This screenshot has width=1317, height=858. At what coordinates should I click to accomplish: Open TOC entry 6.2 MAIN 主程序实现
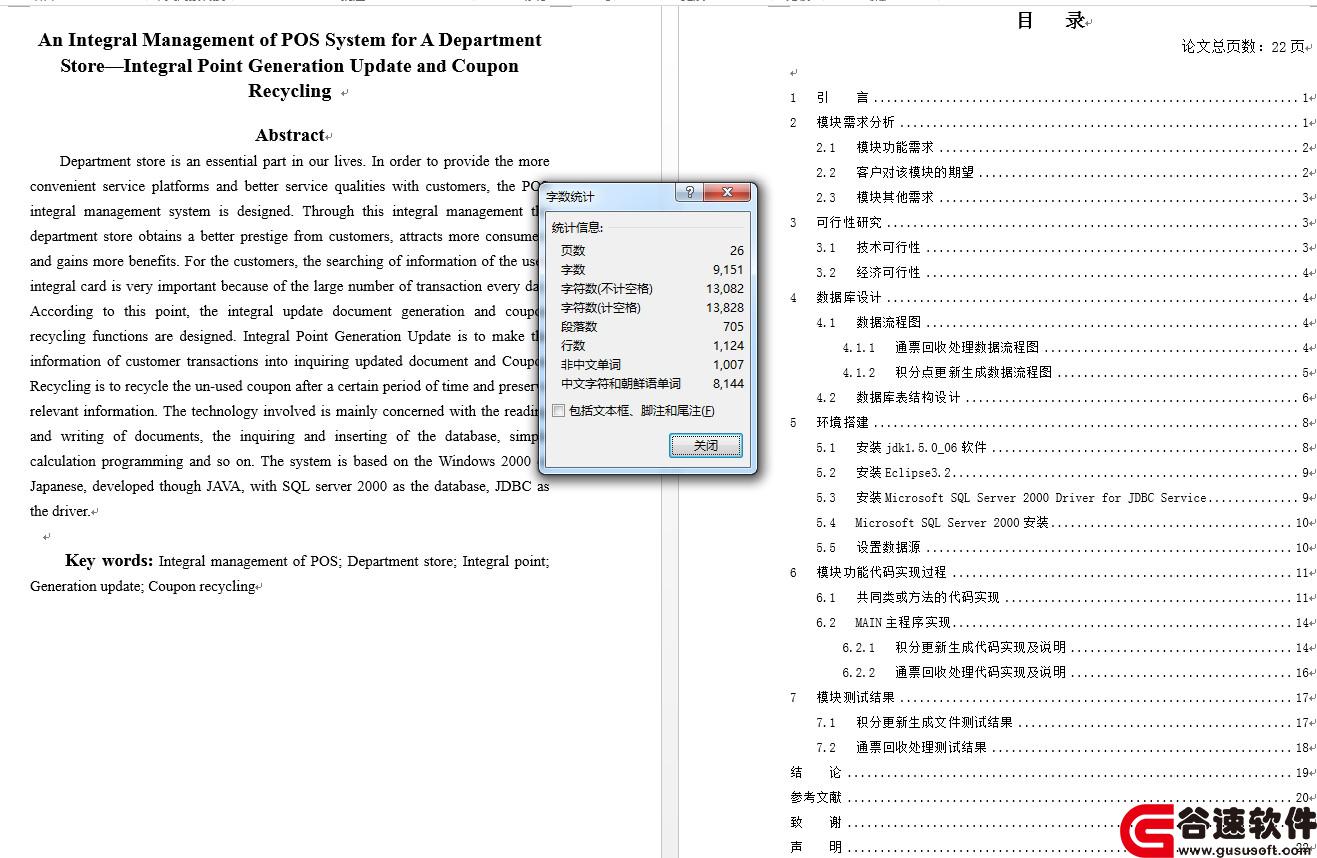click(1061, 623)
